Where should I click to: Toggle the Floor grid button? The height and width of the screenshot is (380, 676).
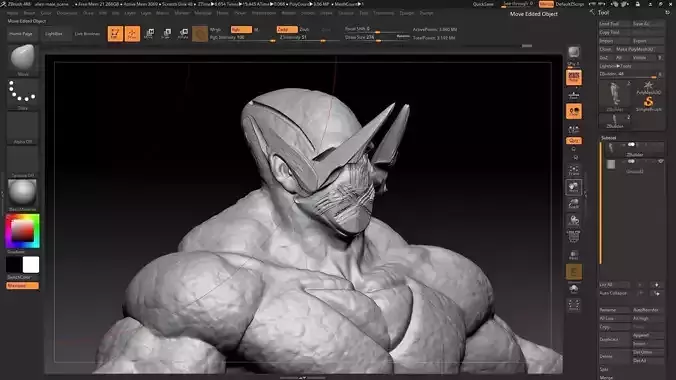pyautogui.click(x=573, y=95)
